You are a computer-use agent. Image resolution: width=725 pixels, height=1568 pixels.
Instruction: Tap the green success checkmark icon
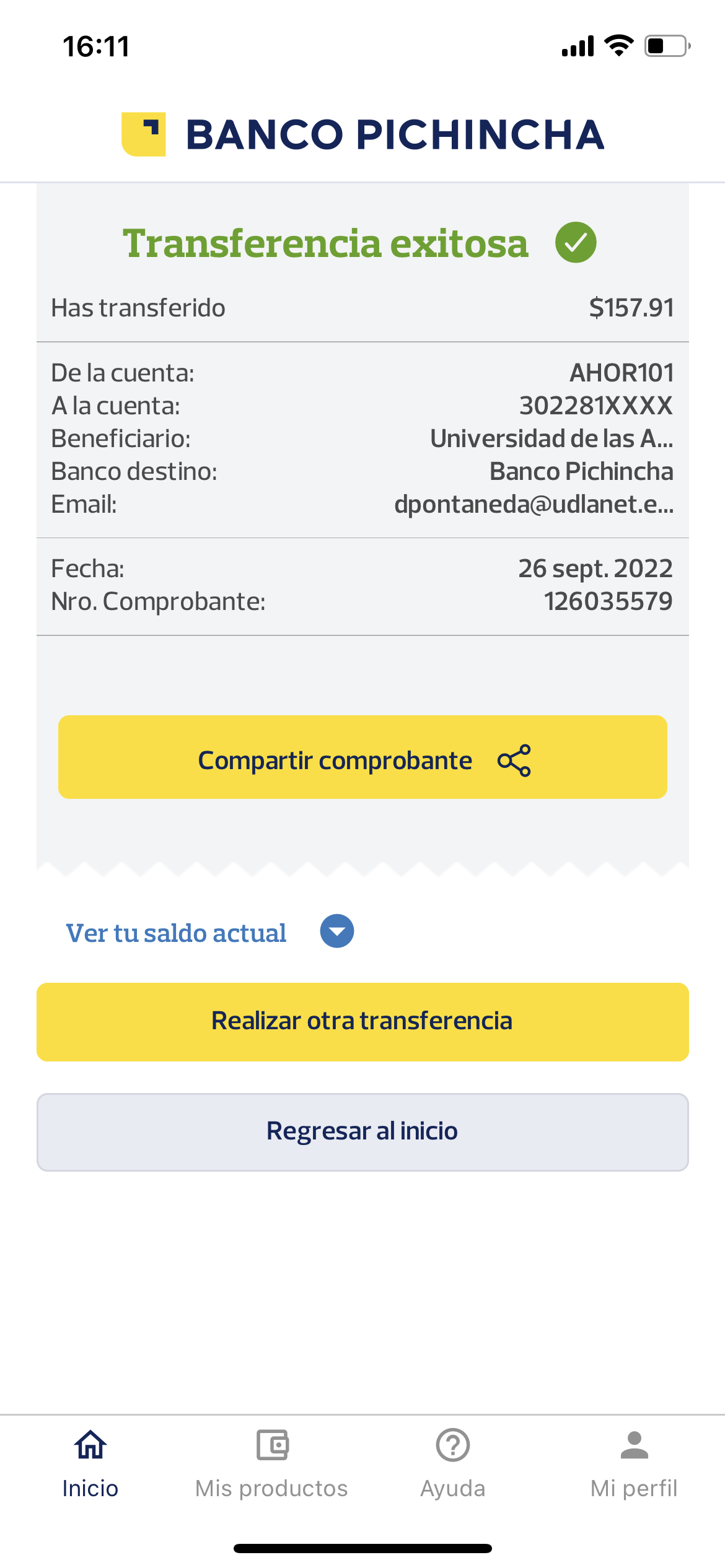(x=576, y=243)
